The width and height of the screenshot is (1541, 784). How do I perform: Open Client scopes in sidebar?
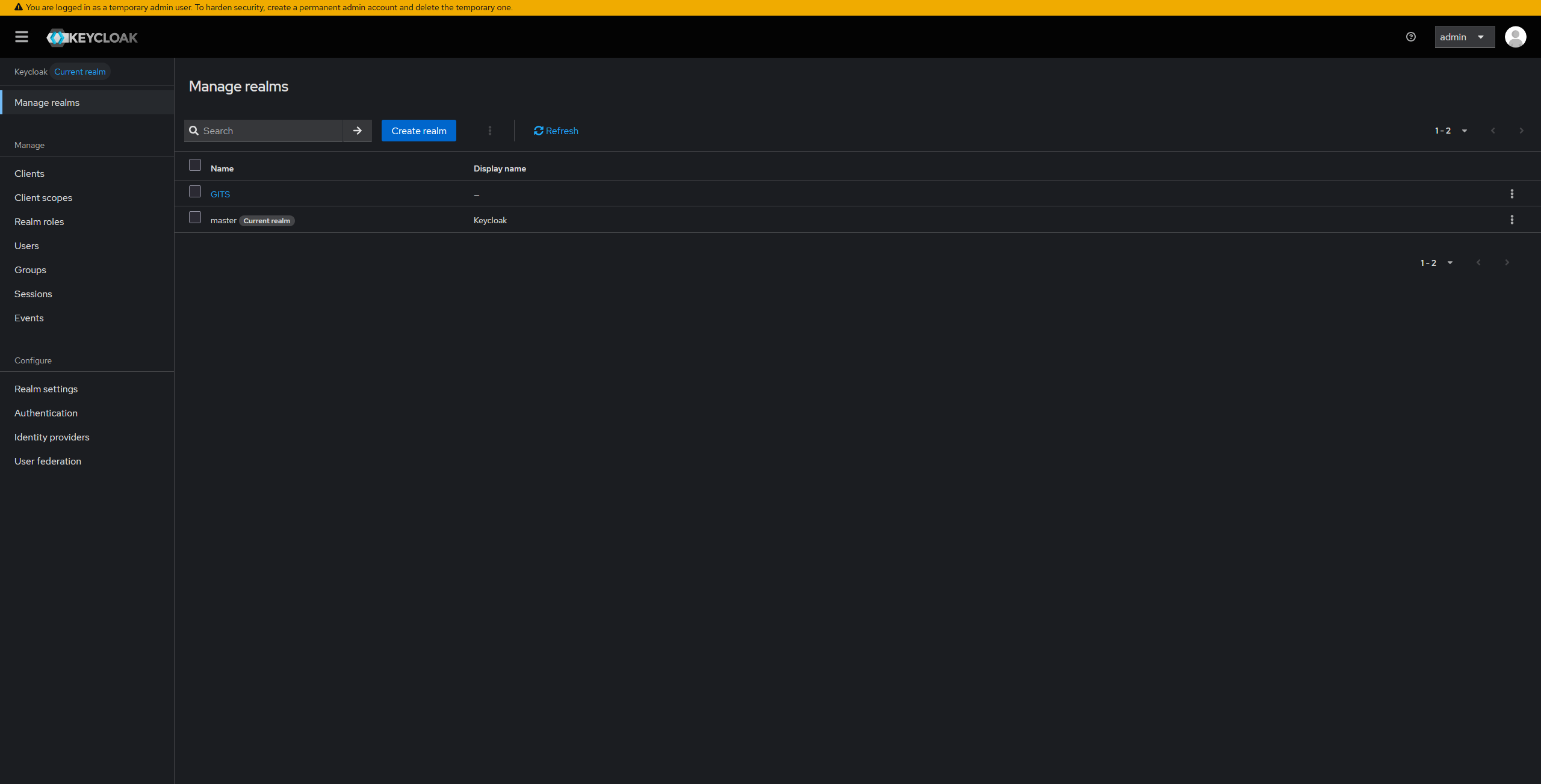point(87,197)
